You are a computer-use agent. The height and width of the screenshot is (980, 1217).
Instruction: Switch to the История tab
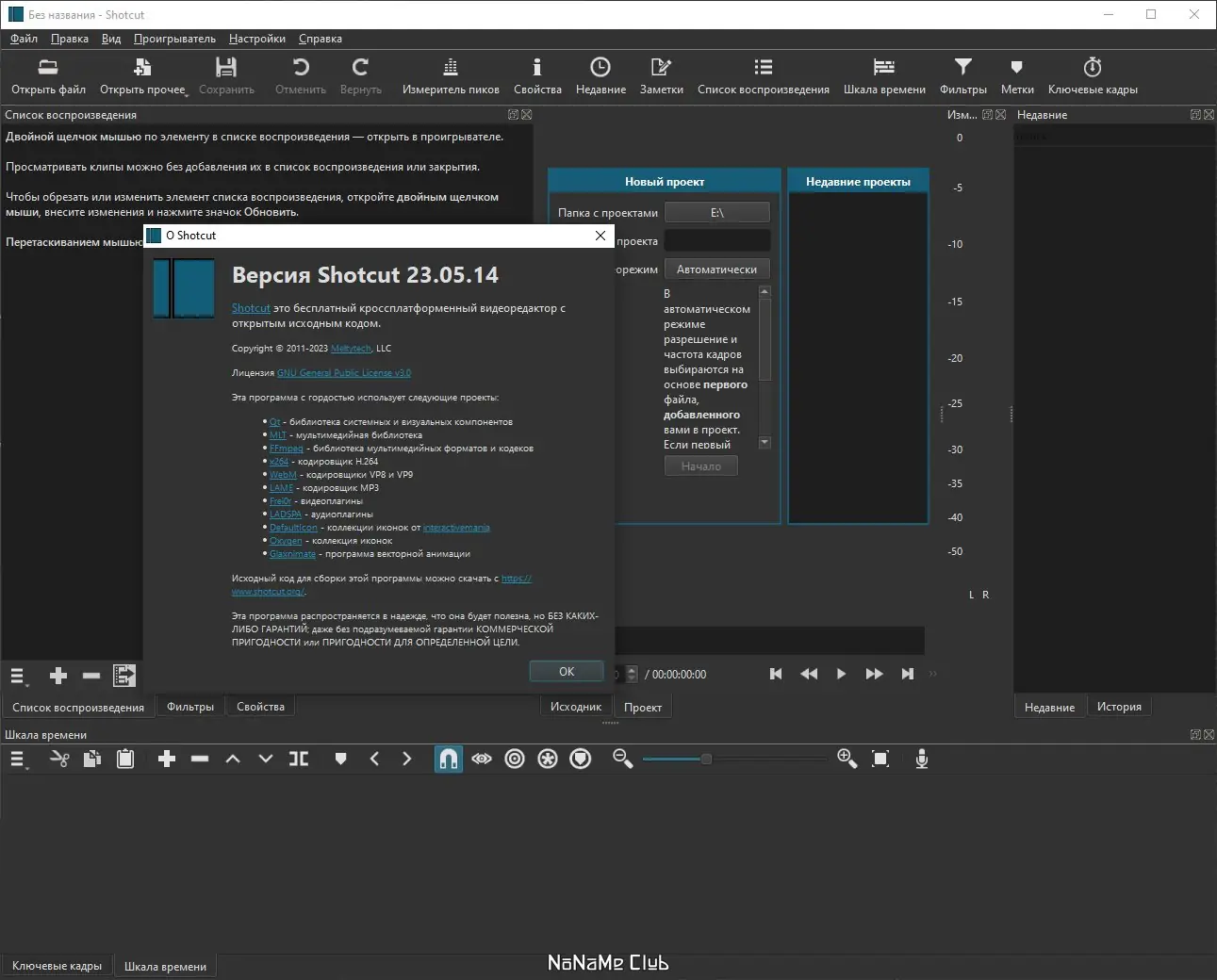click(1119, 707)
